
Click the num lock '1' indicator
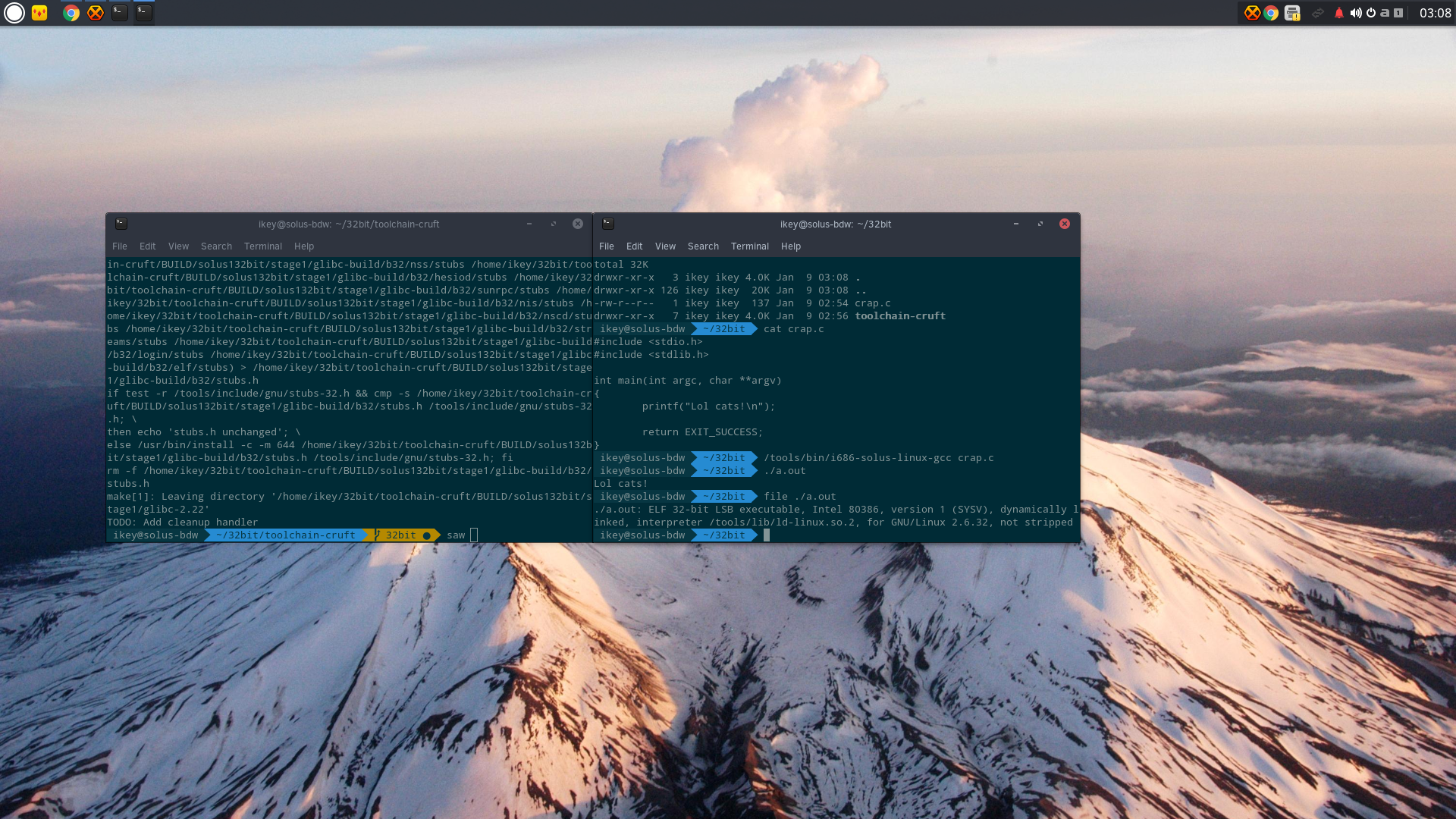(1398, 13)
